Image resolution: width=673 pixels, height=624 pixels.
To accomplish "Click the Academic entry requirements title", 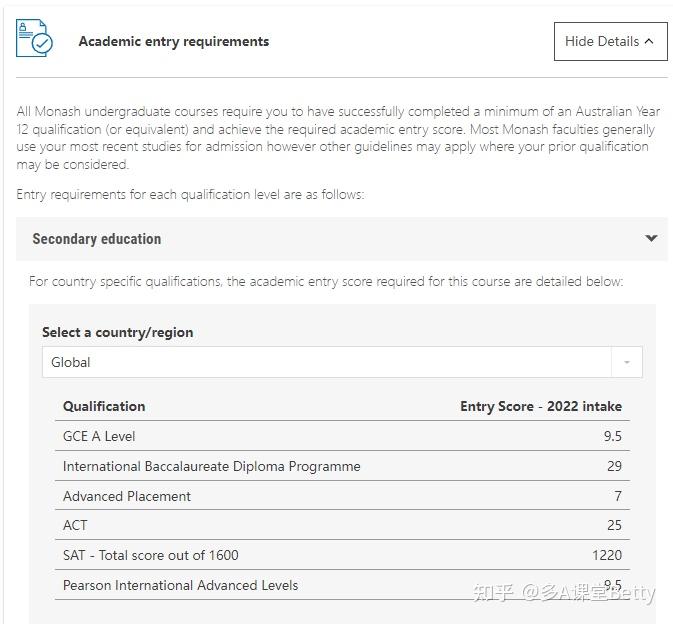I will pos(174,42).
